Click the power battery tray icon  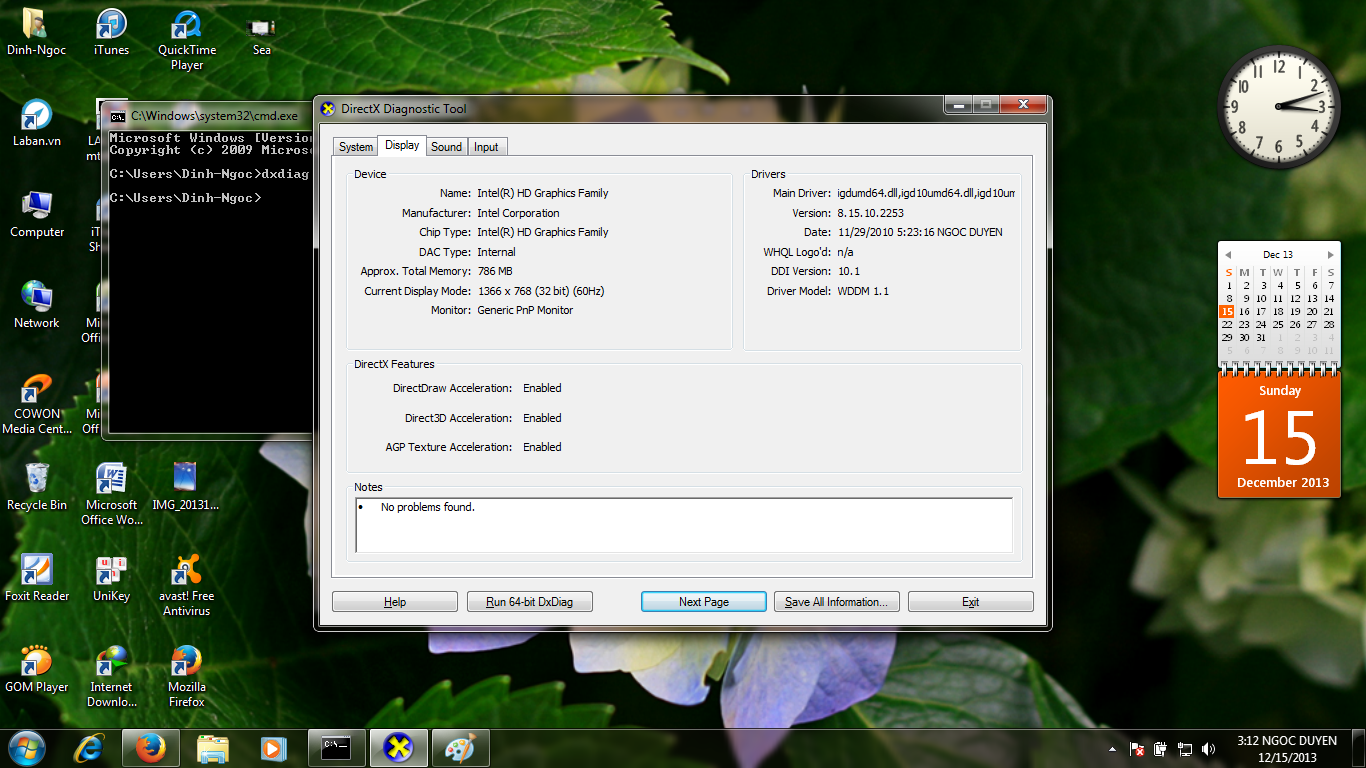coord(1161,749)
